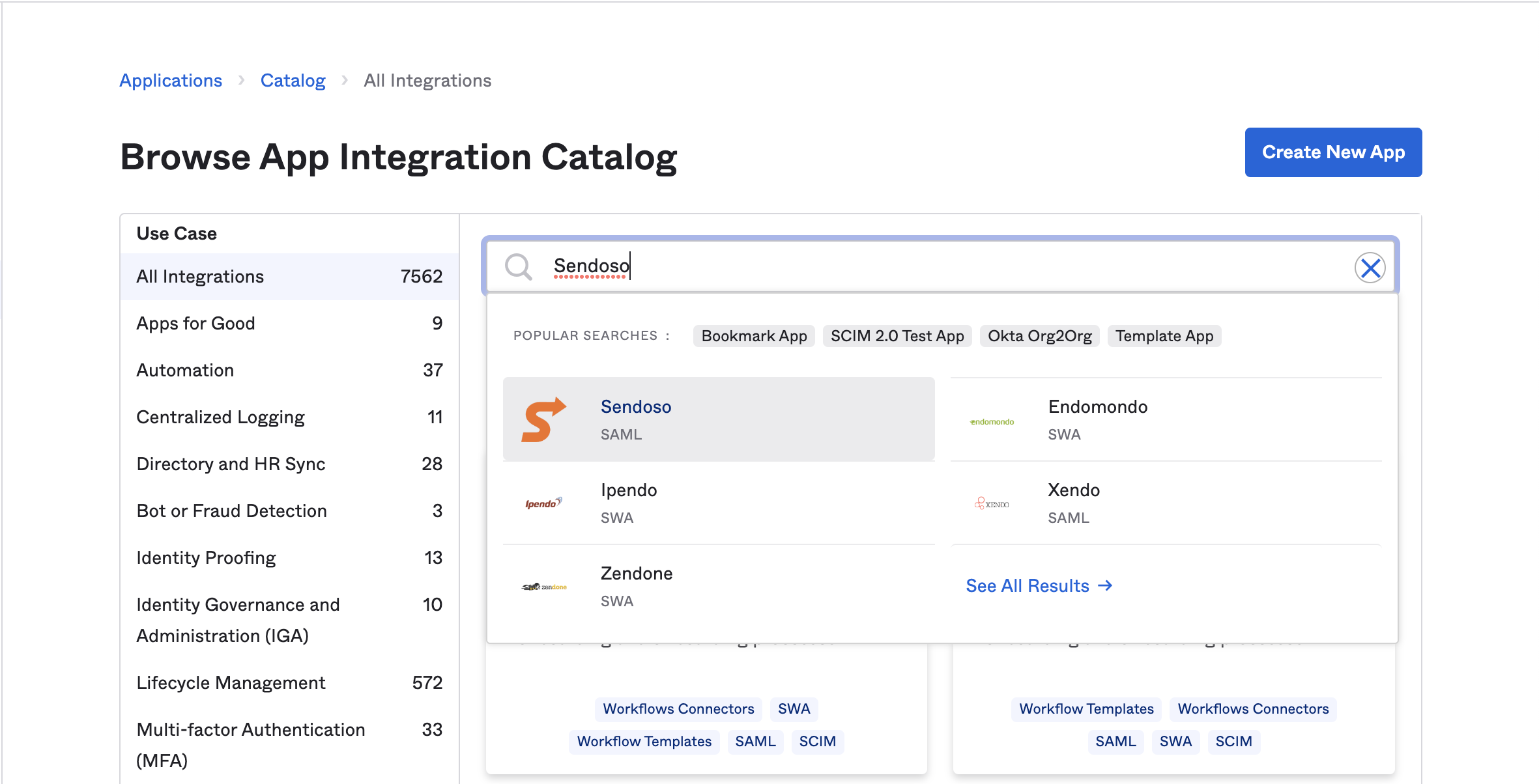Choose Bookmark App popular search
The width and height of the screenshot is (1539, 784).
(x=754, y=336)
